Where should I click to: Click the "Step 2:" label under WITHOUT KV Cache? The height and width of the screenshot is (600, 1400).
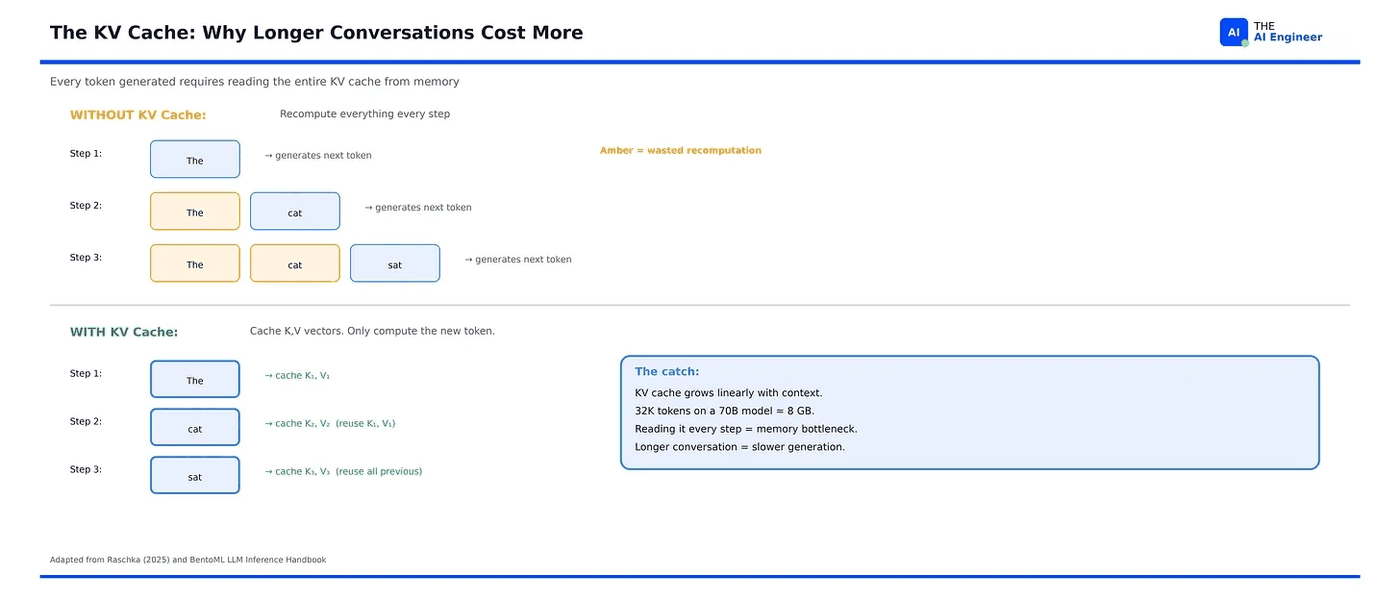point(86,206)
